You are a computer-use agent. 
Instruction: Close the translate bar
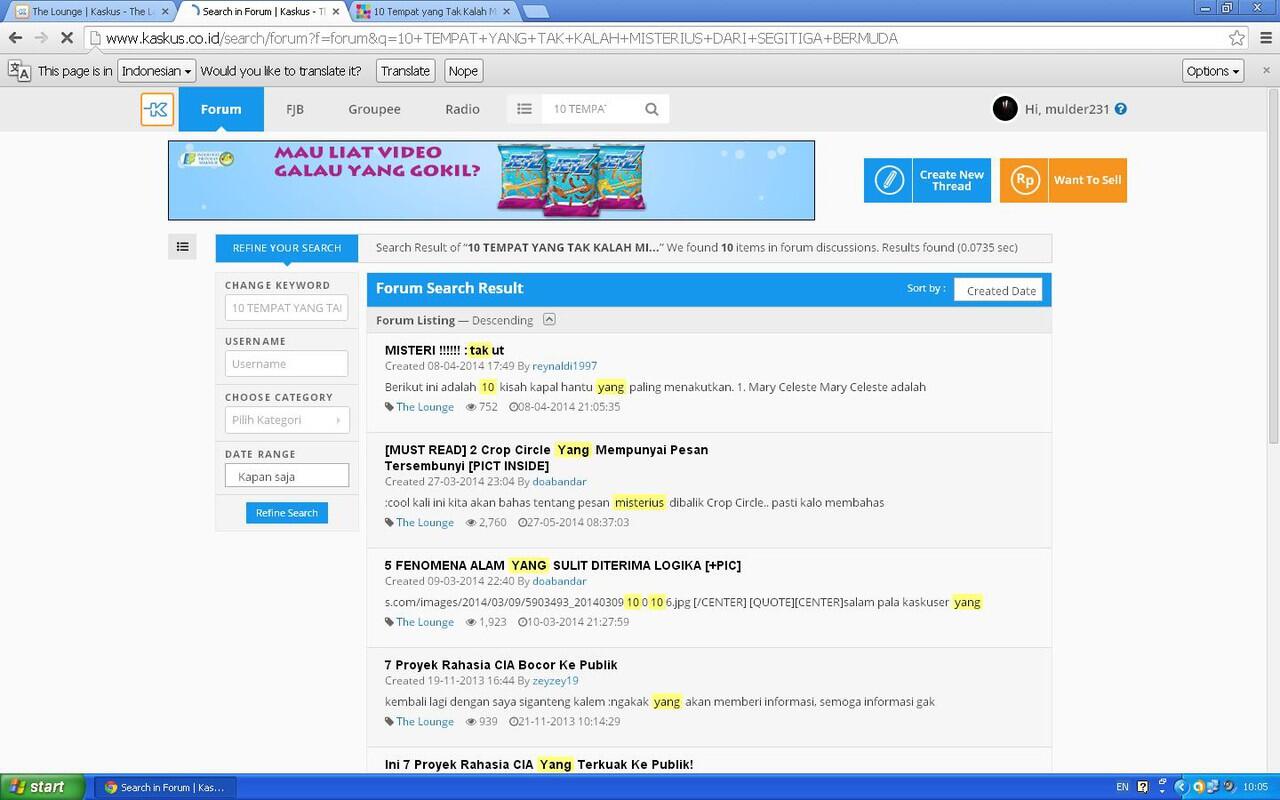point(1266,71)
